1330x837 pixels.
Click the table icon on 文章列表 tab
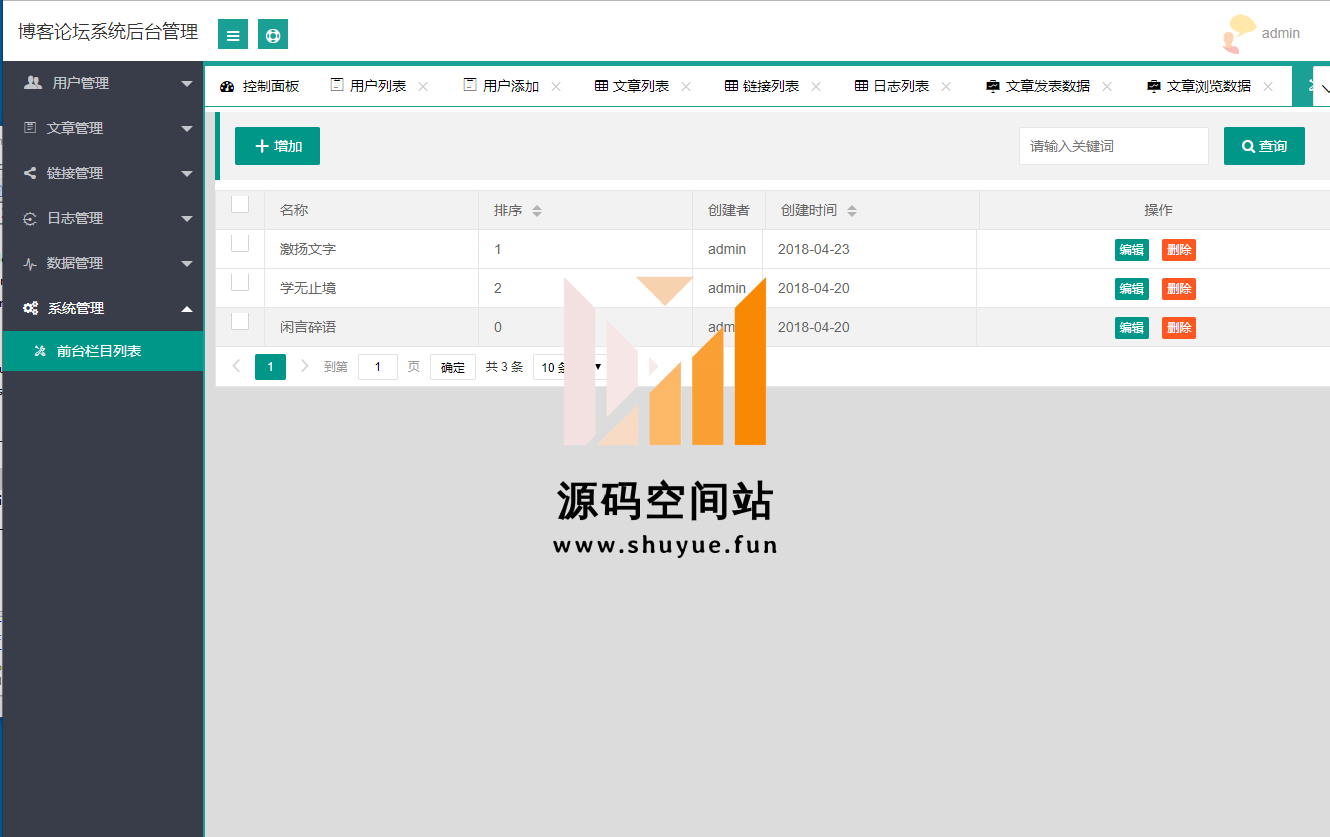pos(601,86)
